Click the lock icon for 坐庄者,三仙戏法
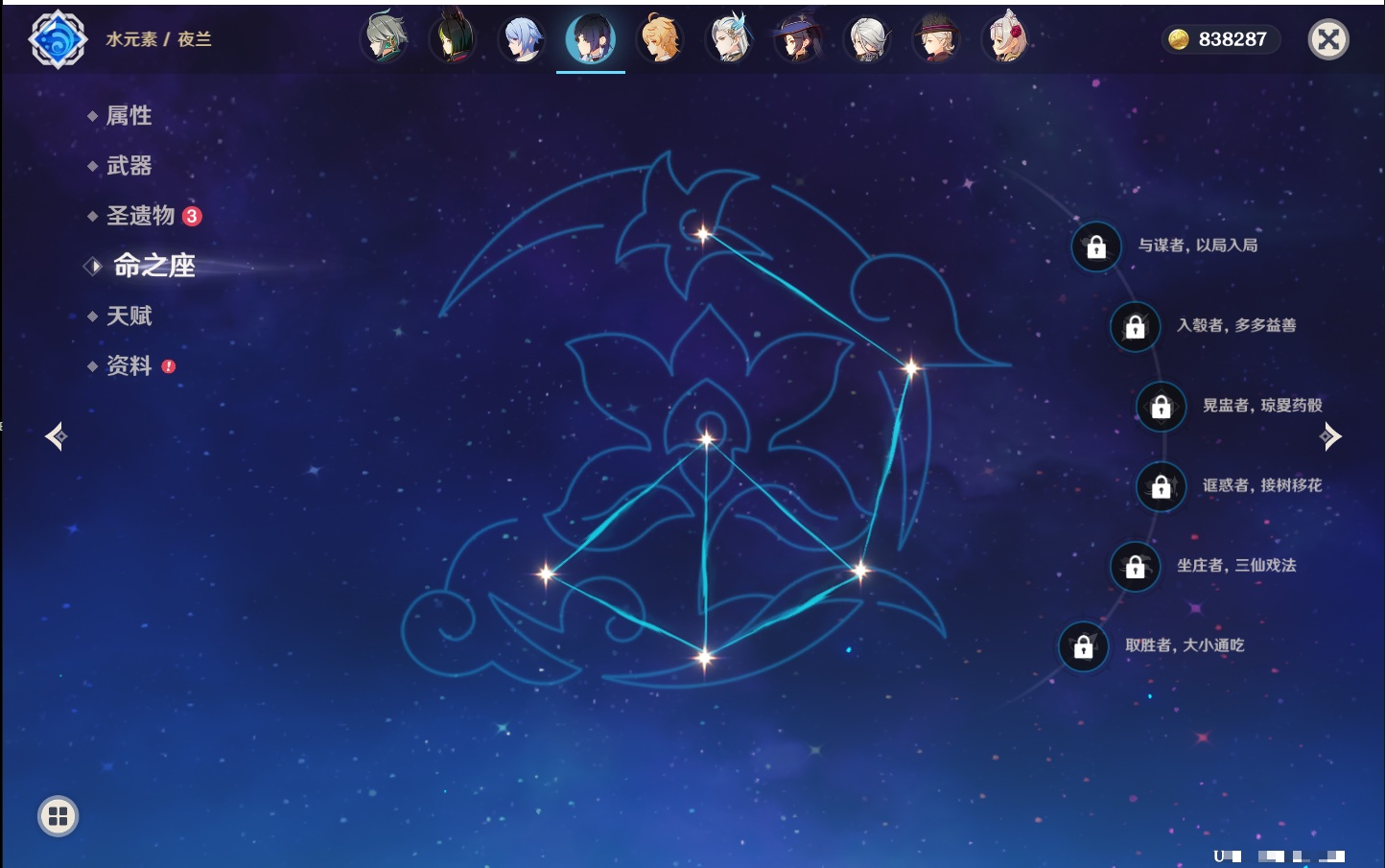The height and width of the screenshot is (868, 1385). (1136, 566)
